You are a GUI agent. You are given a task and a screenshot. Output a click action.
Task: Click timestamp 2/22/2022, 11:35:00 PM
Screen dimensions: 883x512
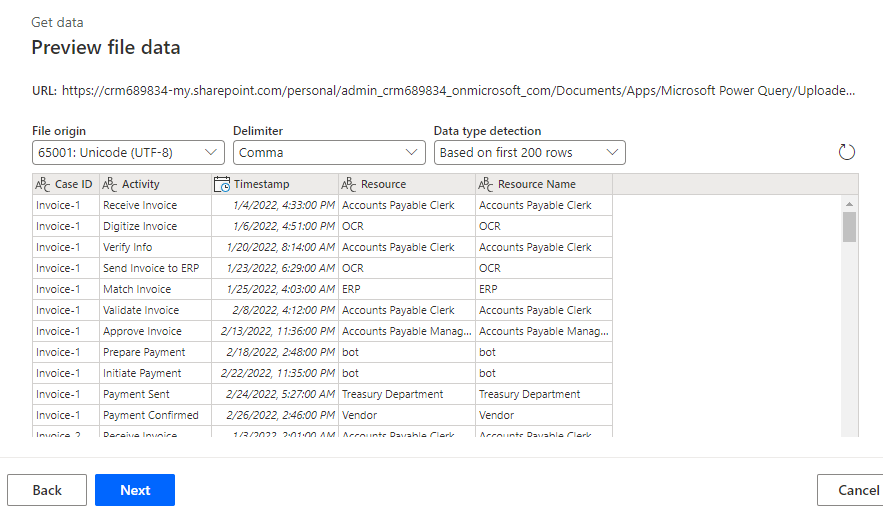[x=275, y=373]
